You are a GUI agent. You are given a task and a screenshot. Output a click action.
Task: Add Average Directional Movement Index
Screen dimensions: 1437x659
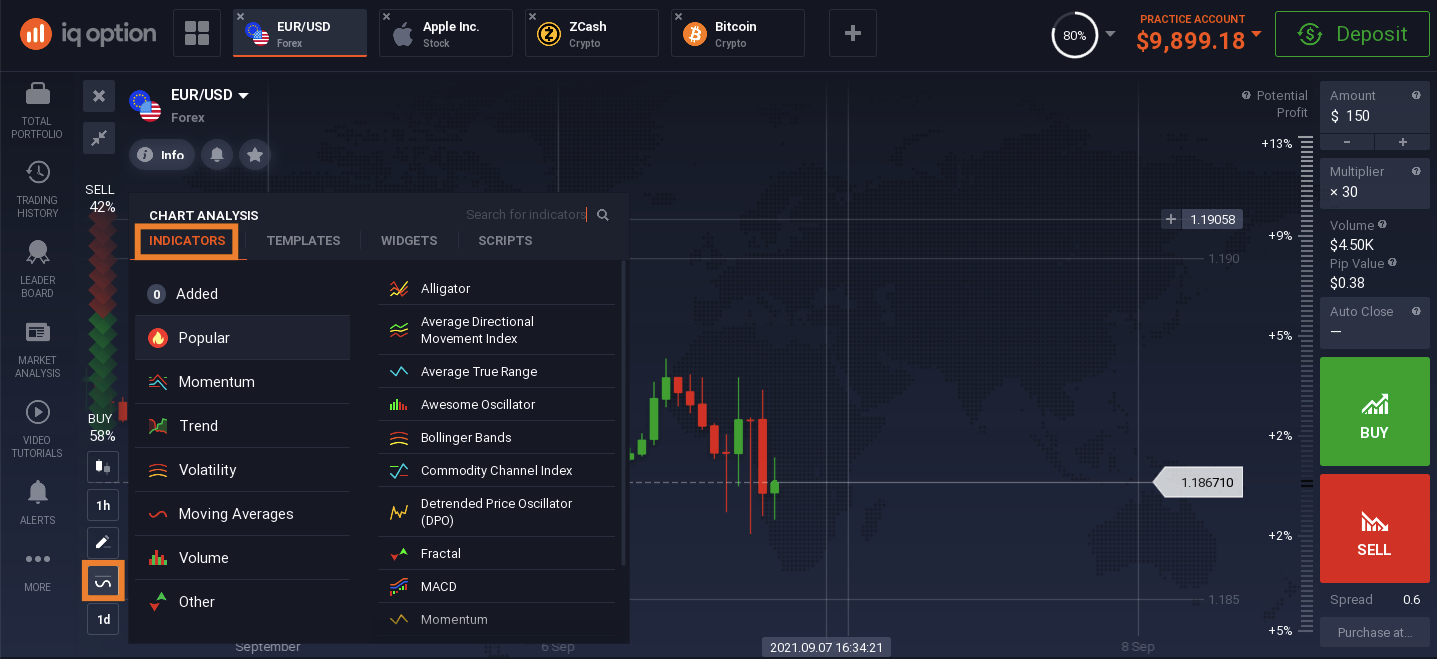tap(497, 330)
